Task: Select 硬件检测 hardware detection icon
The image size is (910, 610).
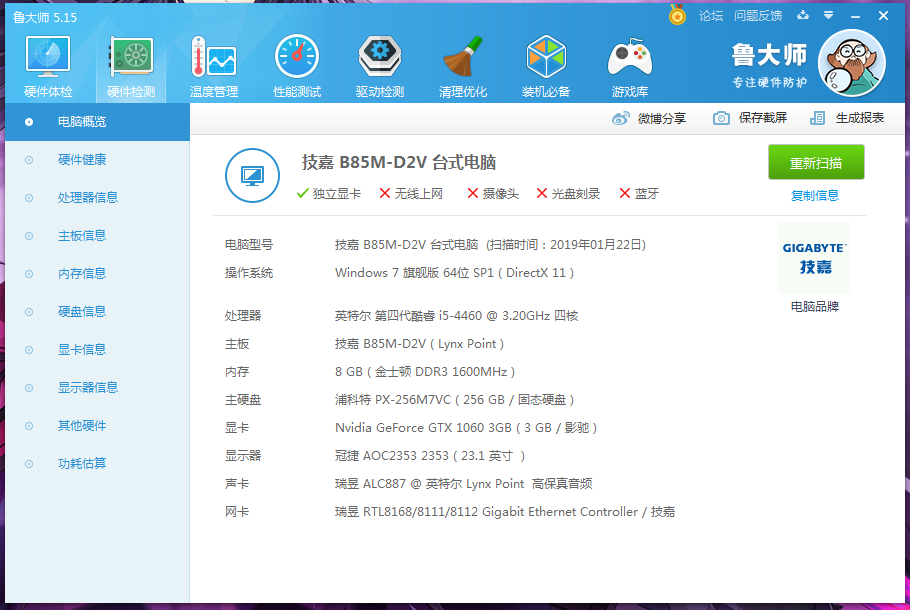Action: (131, 67)
